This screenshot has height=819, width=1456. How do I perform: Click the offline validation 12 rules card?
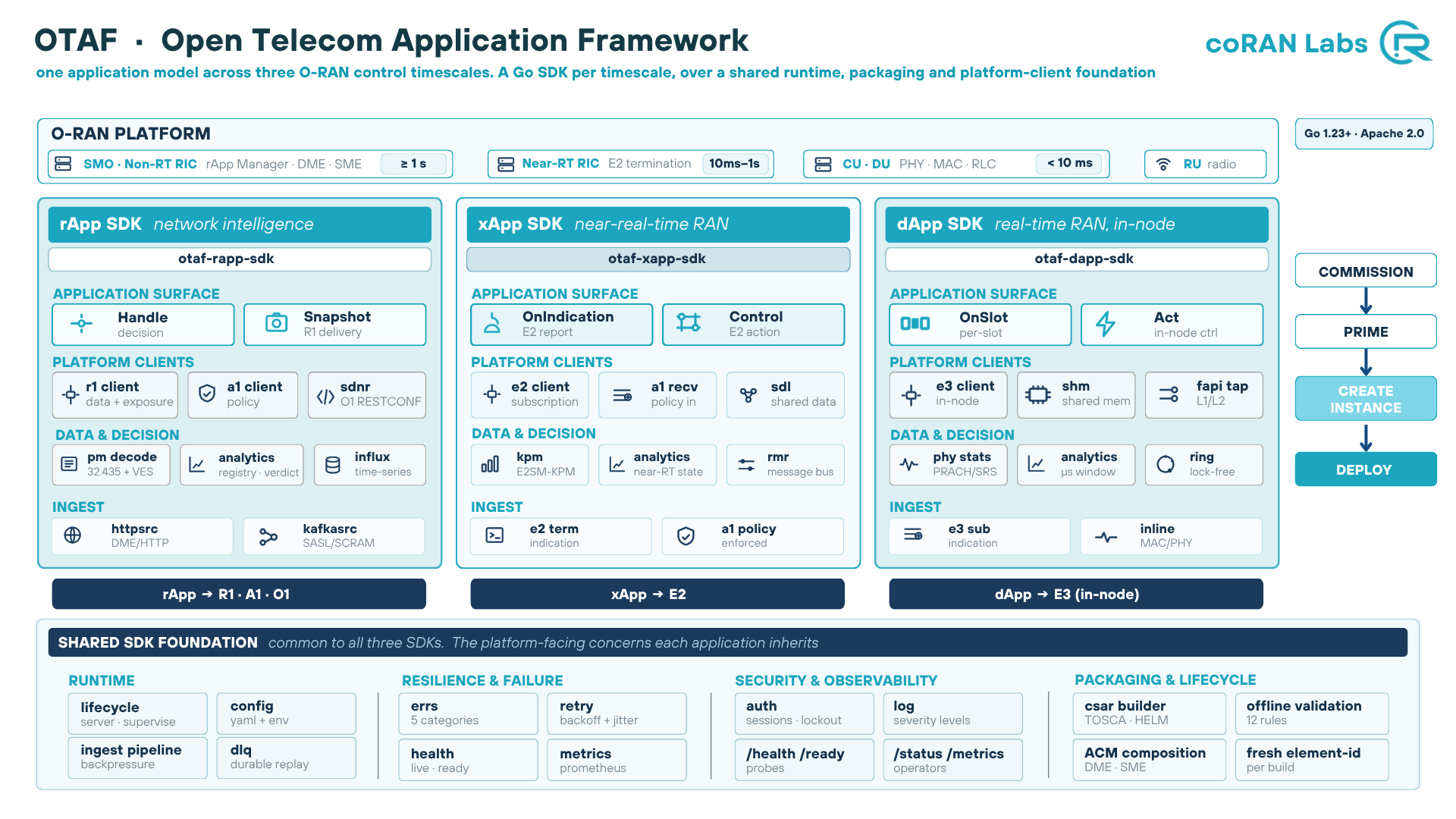click(1312, 714)
